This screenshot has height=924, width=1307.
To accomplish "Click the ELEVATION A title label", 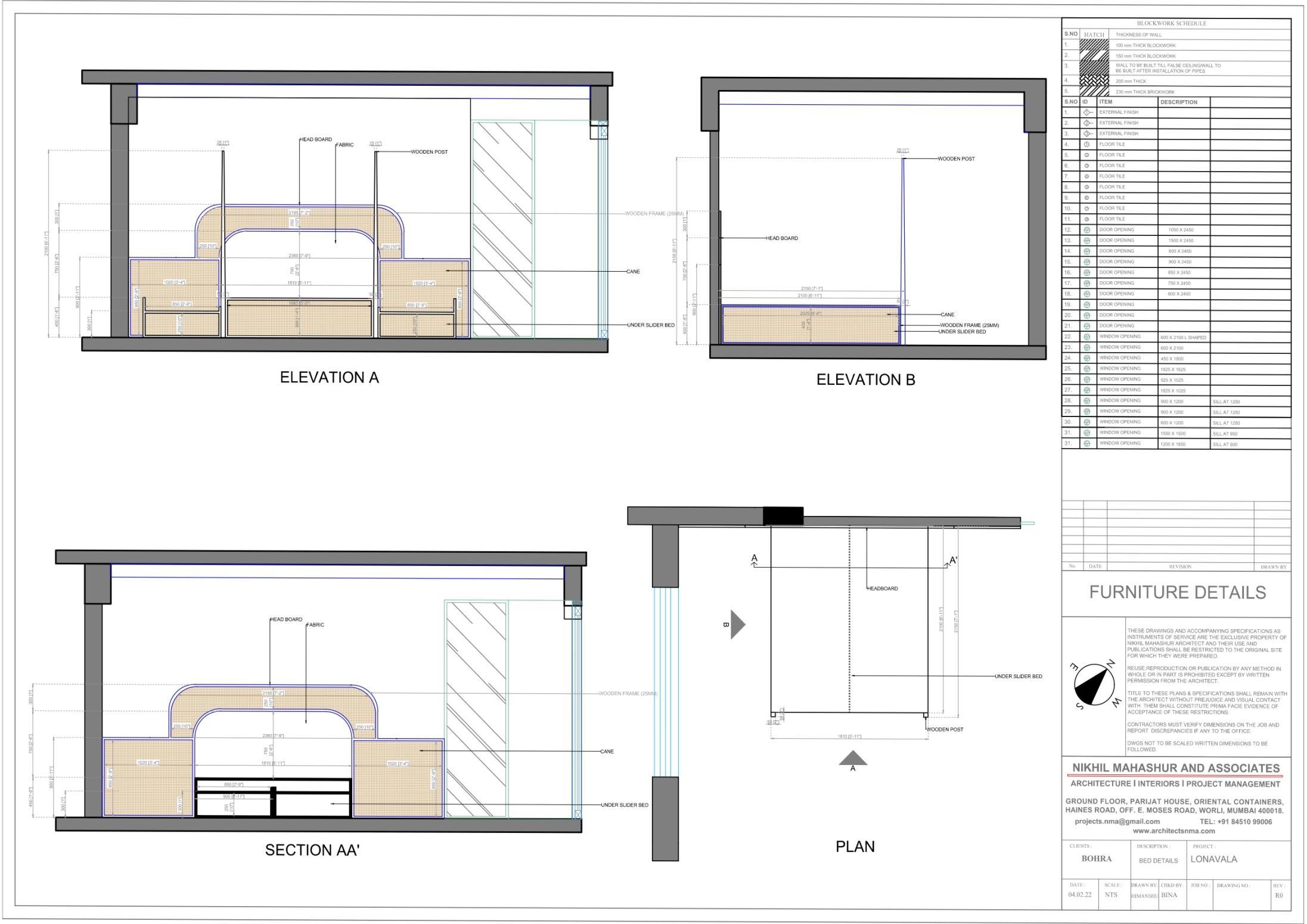I will pos(329,377).
